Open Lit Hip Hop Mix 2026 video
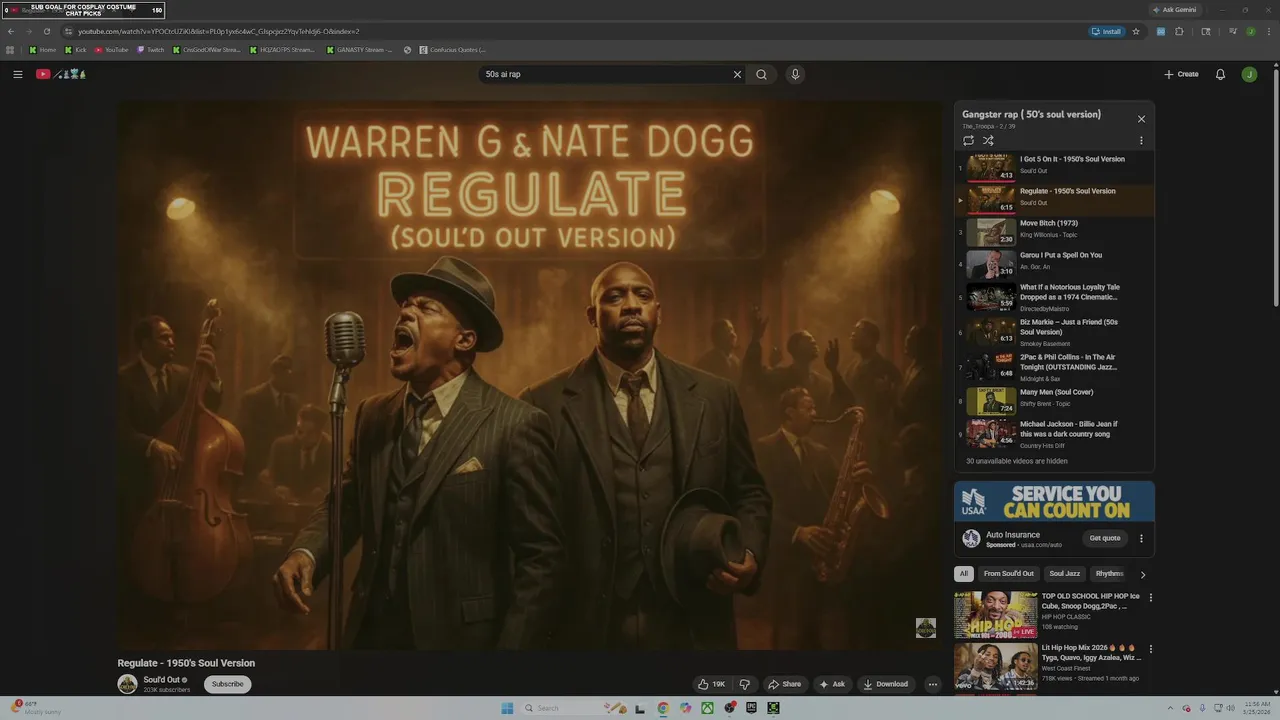The width and height of the screenshot is (1280, 720). pyautogui.click(x=995, y=666)
